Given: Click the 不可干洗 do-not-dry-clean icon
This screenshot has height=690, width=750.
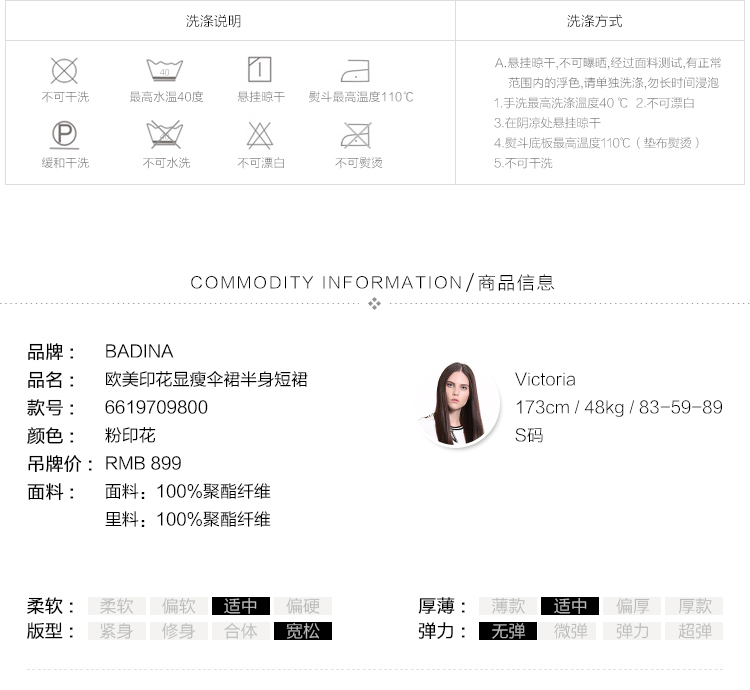Looking at the screenshot, I should [65, 70].
